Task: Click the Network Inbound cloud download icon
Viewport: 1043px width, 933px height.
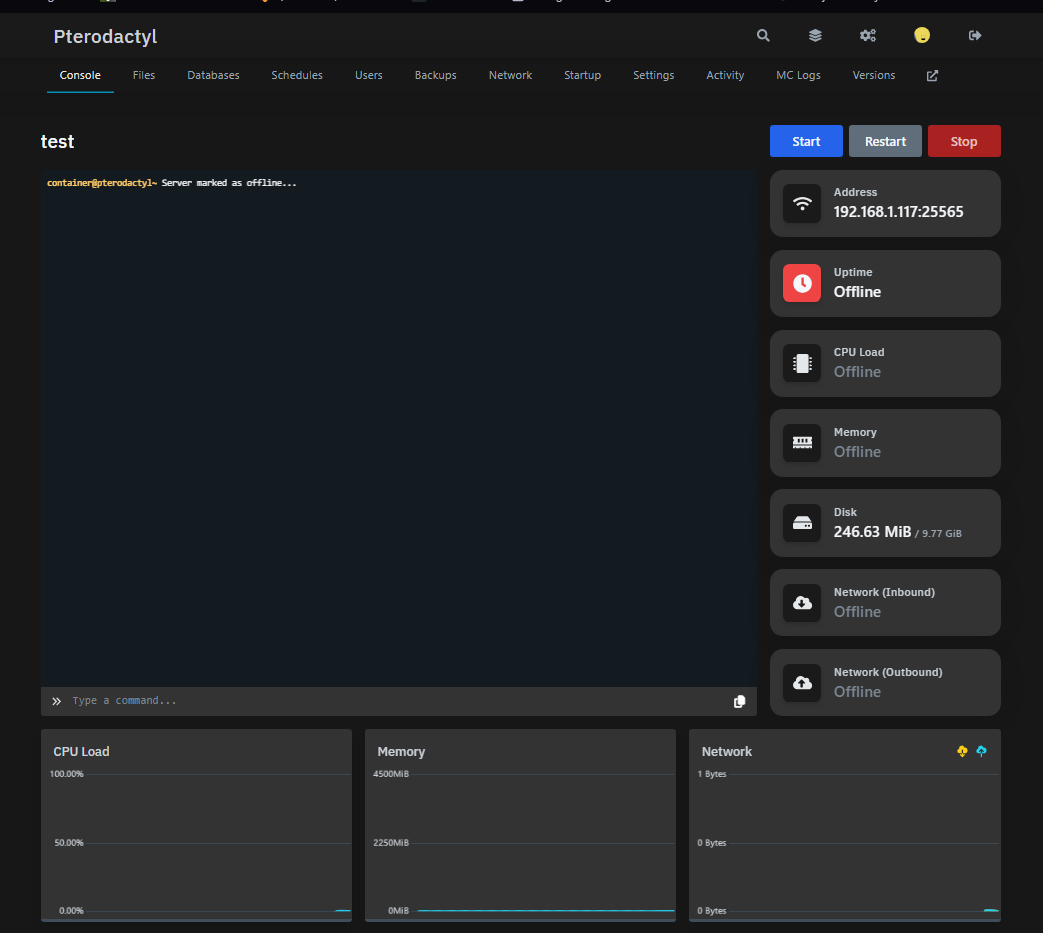Action: [x=802, y=603]
